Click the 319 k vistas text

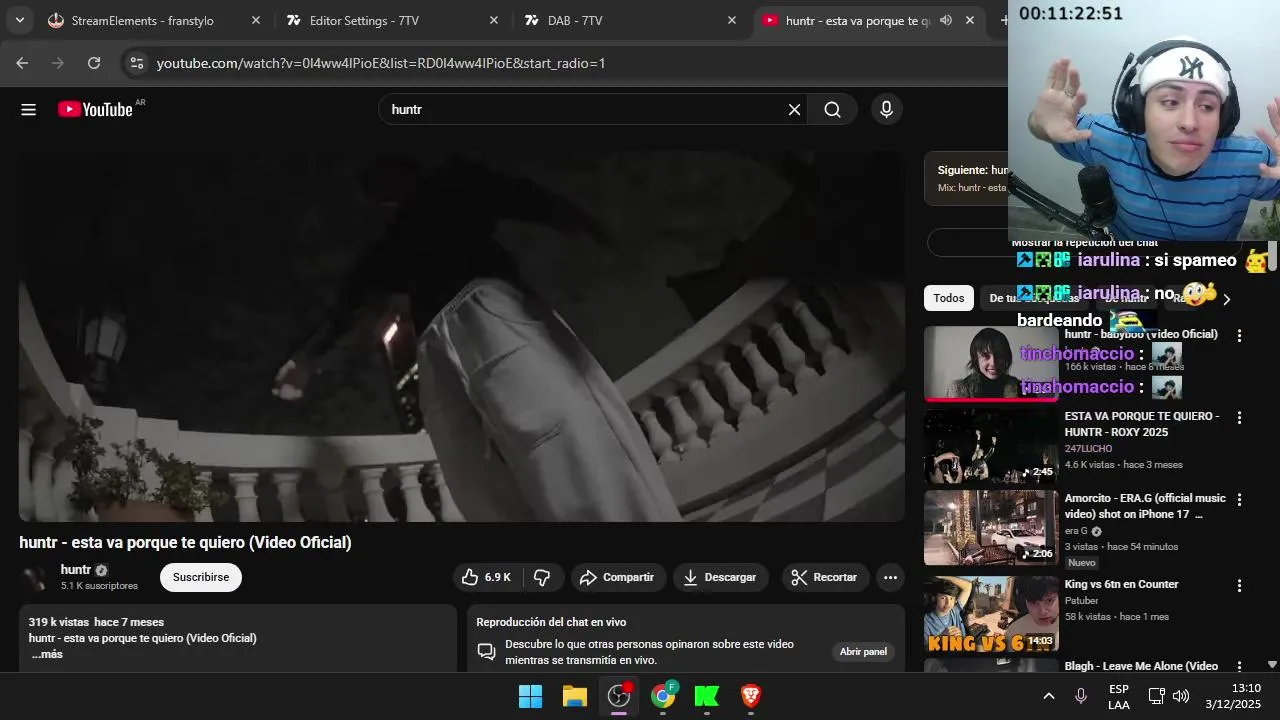pos(59,622)
